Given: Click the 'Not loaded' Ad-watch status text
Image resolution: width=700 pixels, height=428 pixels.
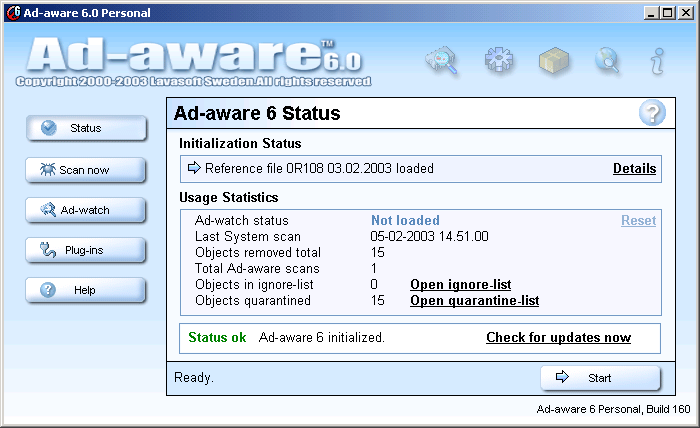Looking at the screenshot, I should 405,221.
